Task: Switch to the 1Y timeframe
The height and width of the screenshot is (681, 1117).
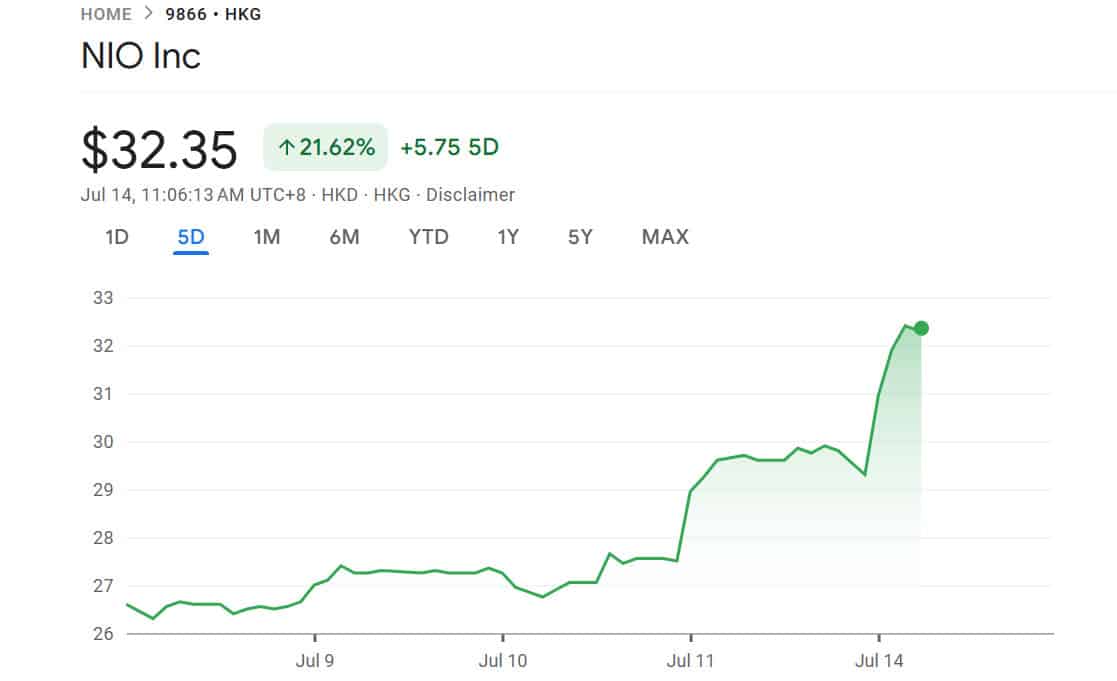Action: [x=508, y=237]
